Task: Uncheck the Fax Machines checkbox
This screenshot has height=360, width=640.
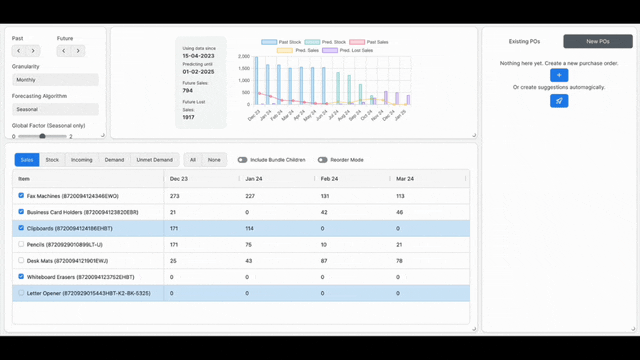Action: pos(21,196)
